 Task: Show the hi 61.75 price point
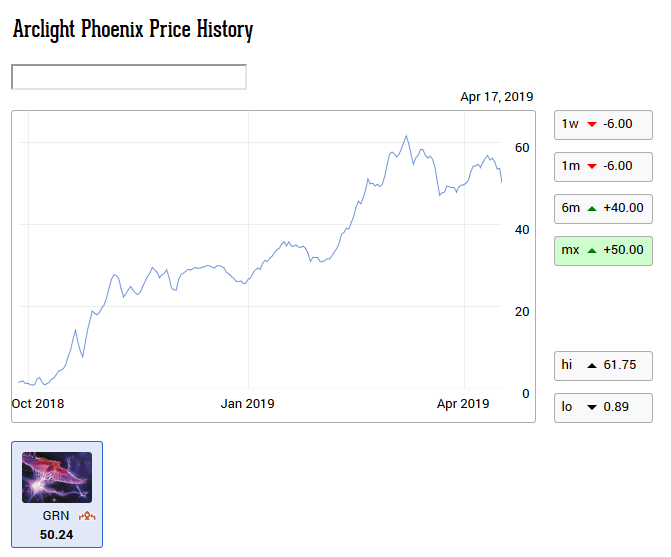[603, 366]
